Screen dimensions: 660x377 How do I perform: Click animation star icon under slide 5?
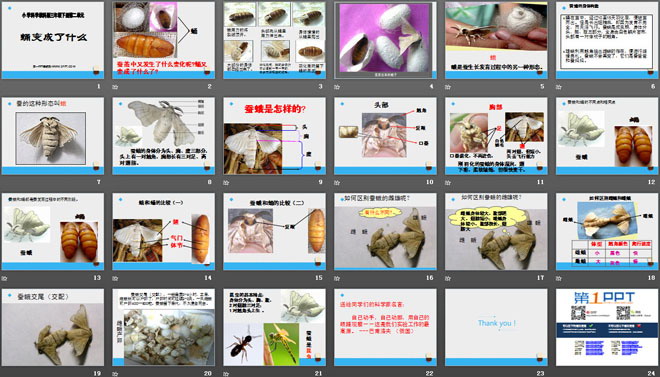pyautogui.click(x=448, y=87)
